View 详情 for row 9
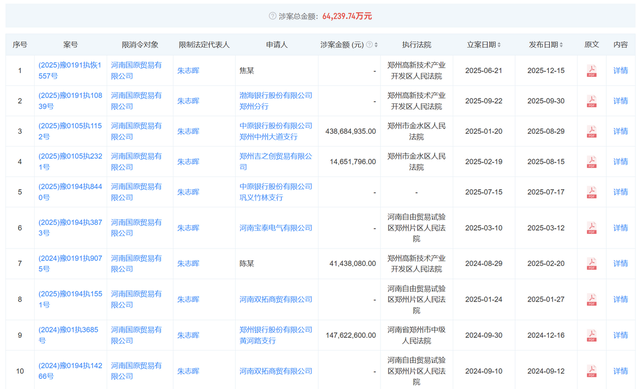 620,335
